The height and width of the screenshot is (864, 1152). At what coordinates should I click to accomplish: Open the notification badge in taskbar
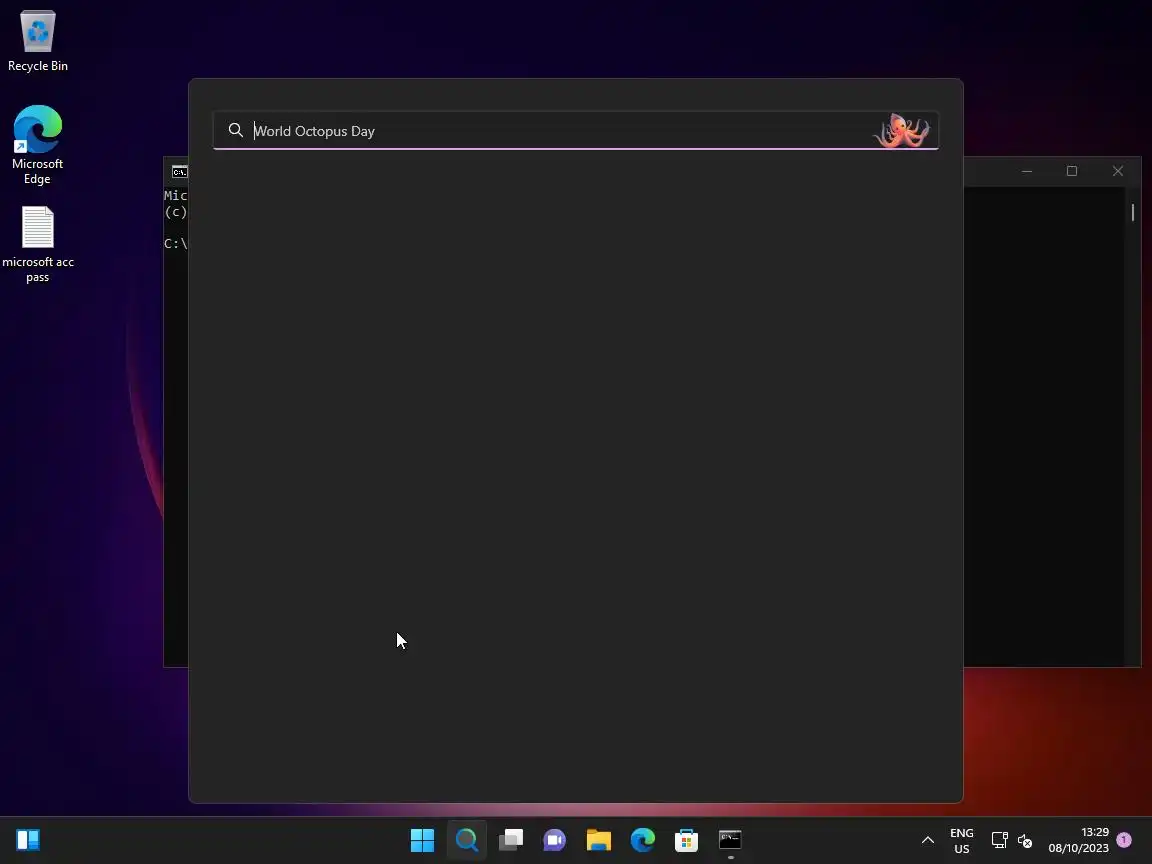click(x=1124, y=839)
